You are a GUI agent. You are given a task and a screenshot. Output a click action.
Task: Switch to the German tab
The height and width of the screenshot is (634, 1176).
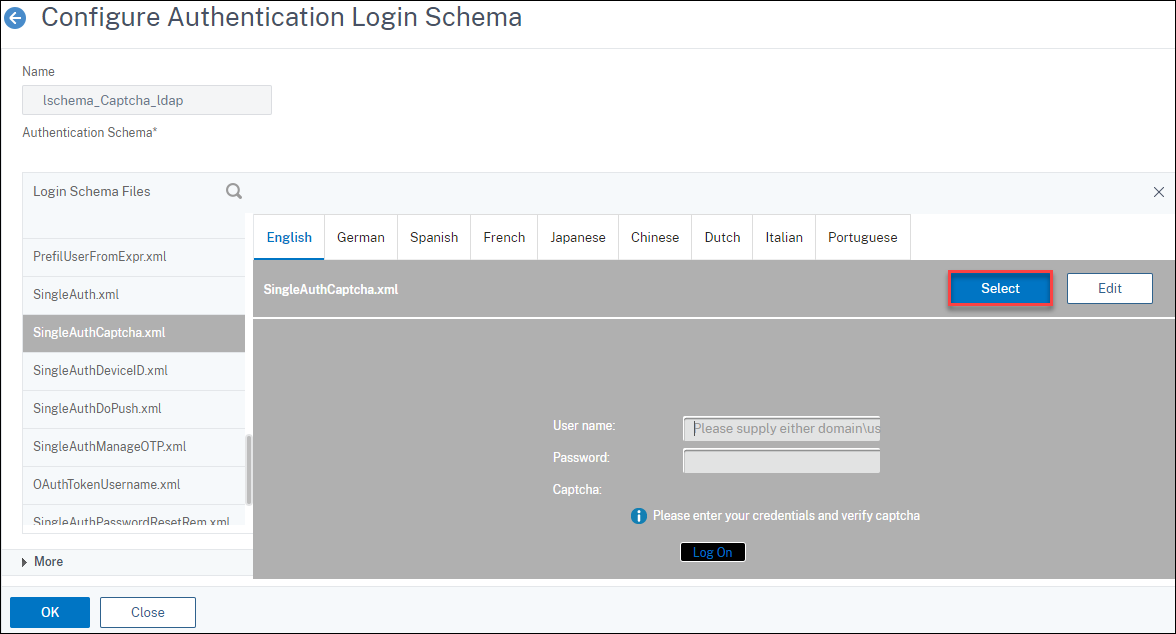point(361,237)
